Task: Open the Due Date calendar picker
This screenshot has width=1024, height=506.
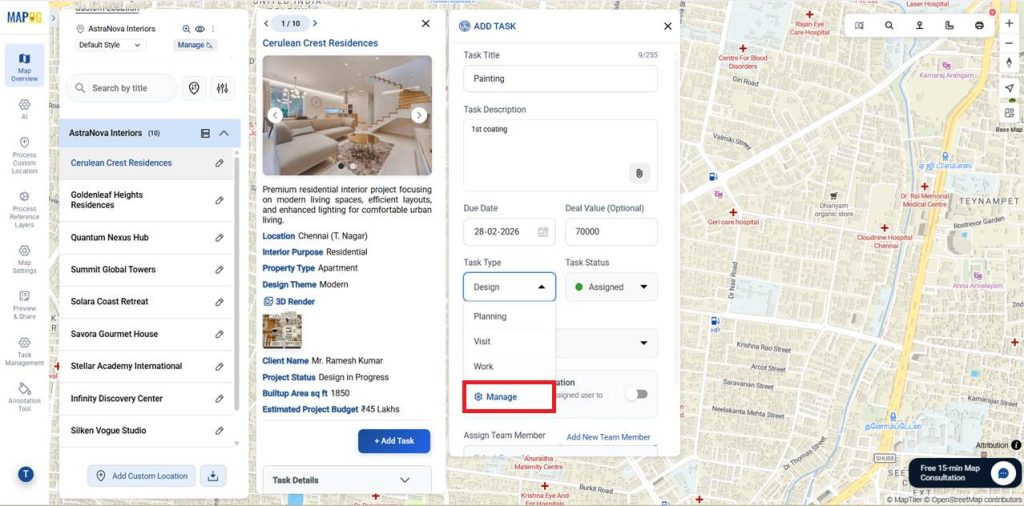Action: click(x=543, y=232)
